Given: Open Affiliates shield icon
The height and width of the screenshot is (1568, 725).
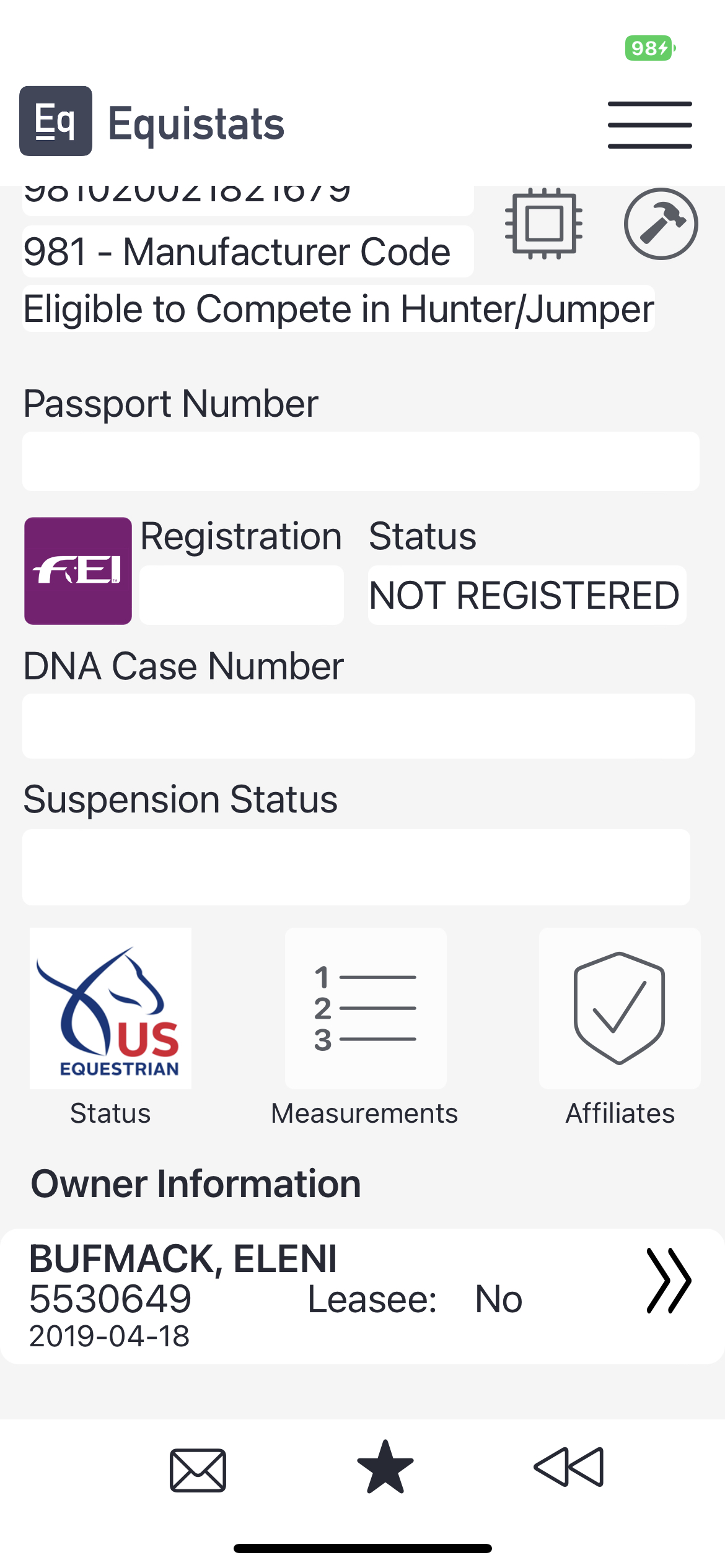Looking at the screenshot, I should pyautogui.click(x=620, y=1009).
